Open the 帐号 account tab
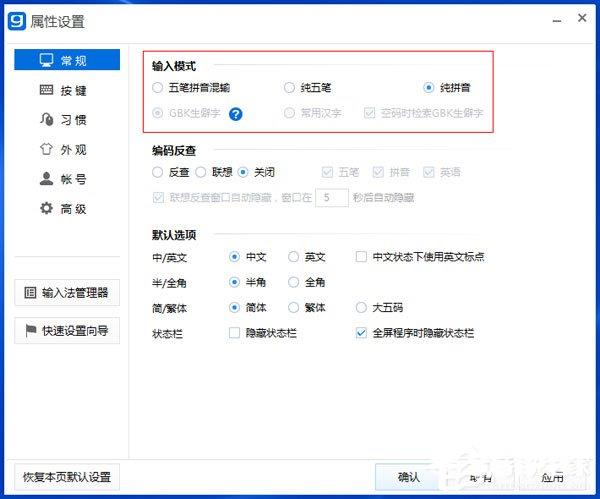600x499 pixels. [64, 179]
